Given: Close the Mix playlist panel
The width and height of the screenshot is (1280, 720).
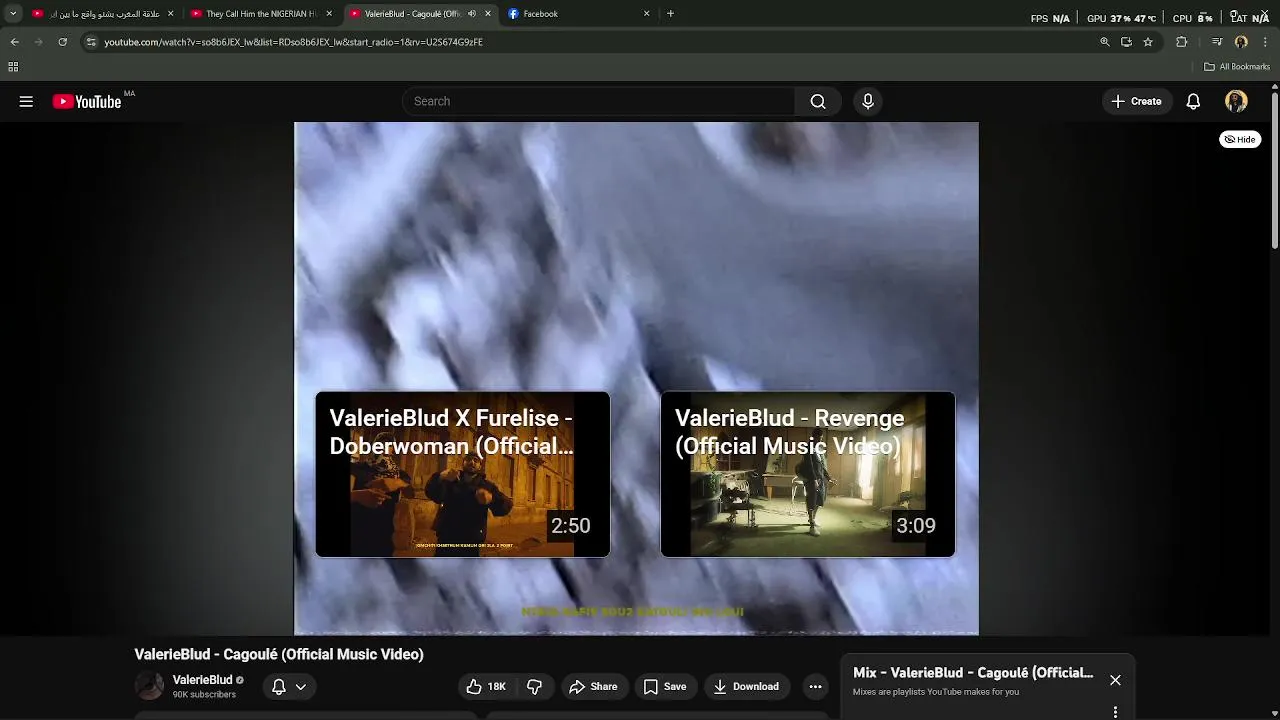Looking at the screenshot, I should [x=1115, y=680].
